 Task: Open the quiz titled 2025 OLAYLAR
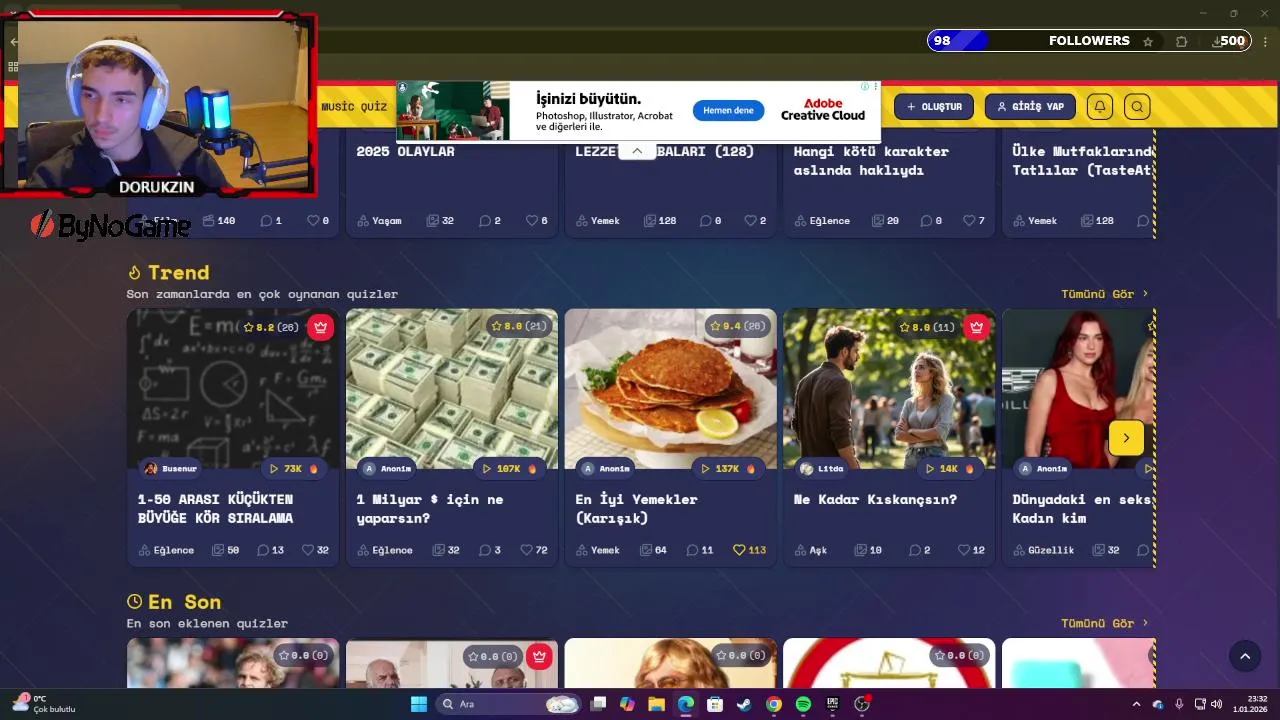pyautogui.click(x=405, y=151)
